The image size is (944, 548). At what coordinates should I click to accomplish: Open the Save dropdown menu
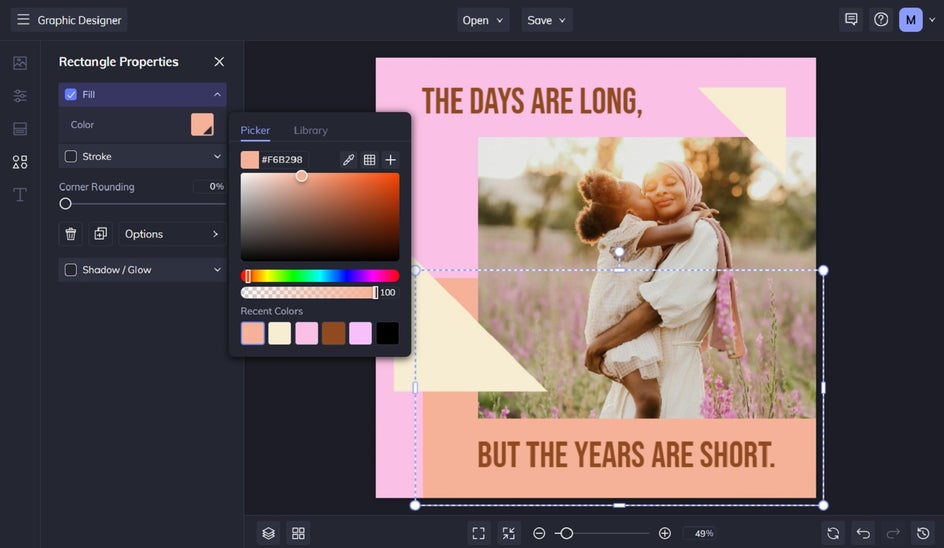click(x=547, y=20)
